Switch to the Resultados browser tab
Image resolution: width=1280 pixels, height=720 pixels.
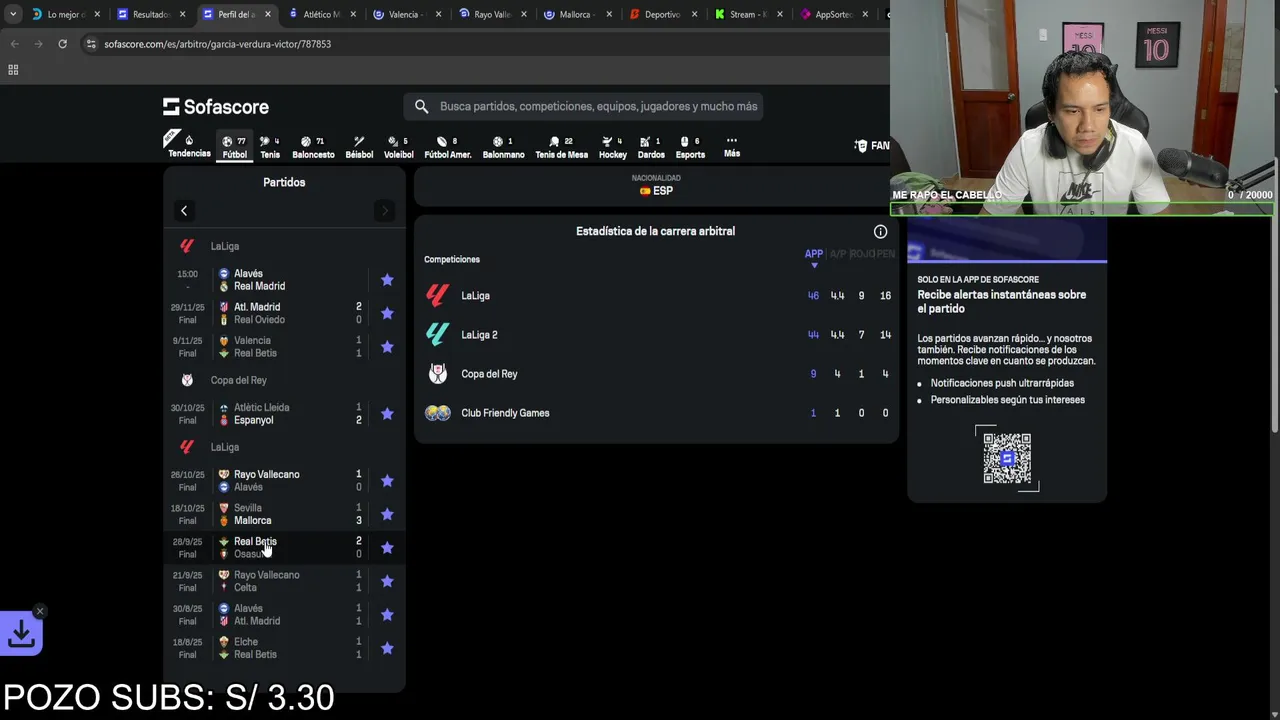(150, 14)
